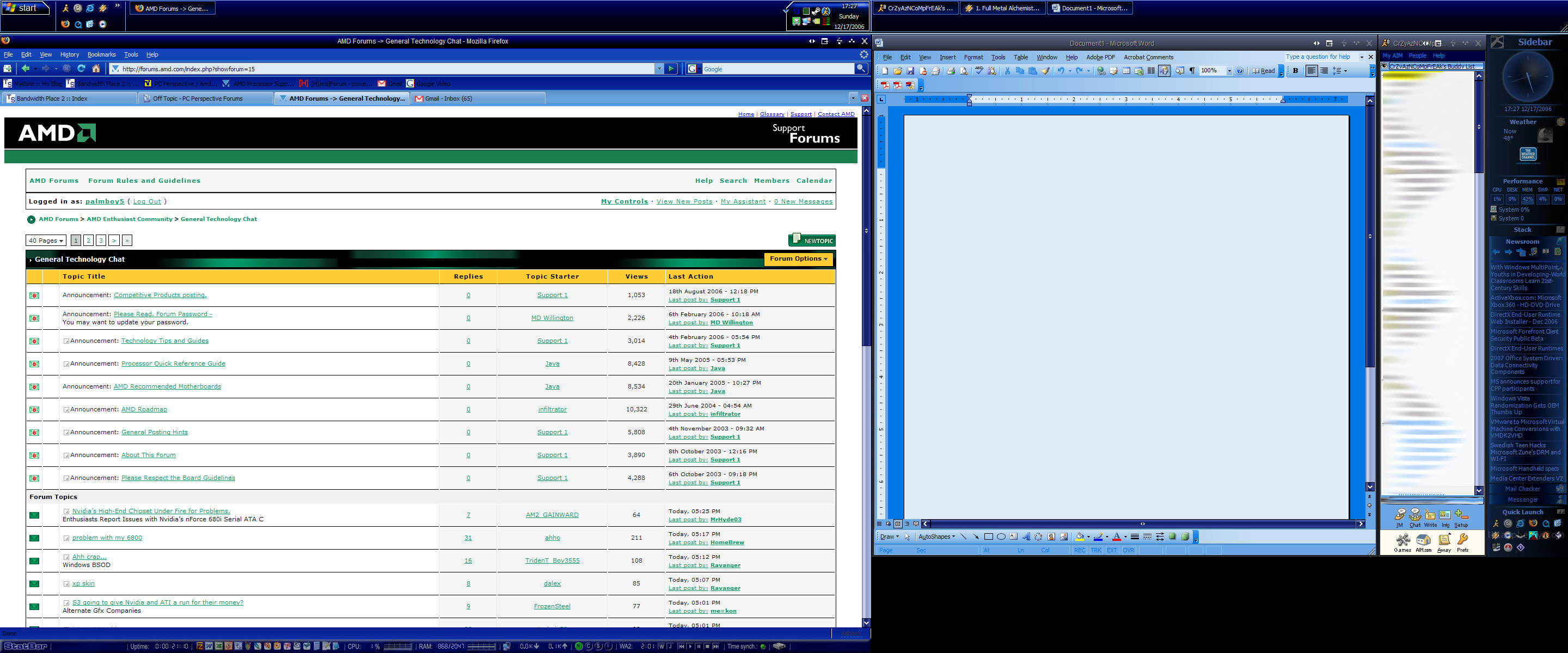Open the AutoShapes dropdown

[x=937, y=537]
